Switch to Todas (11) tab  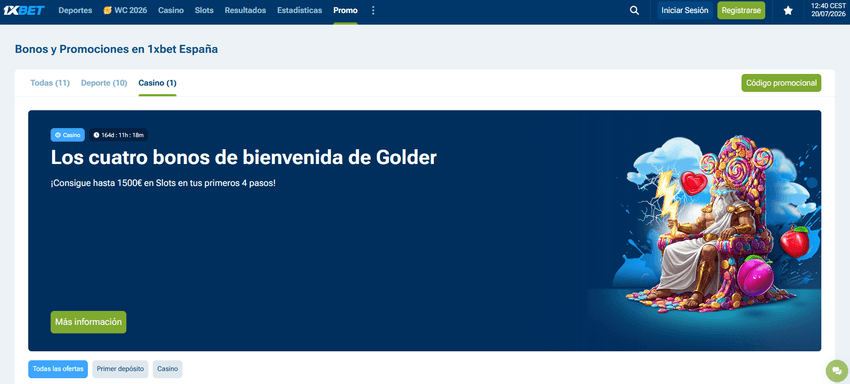pos(50,83)
